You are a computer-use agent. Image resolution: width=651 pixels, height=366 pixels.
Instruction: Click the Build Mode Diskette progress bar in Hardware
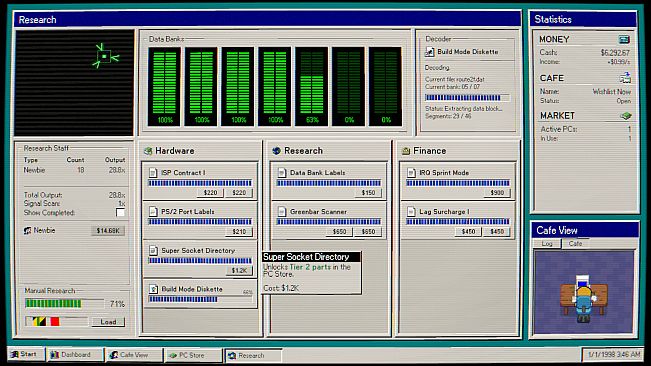point(200,299)
